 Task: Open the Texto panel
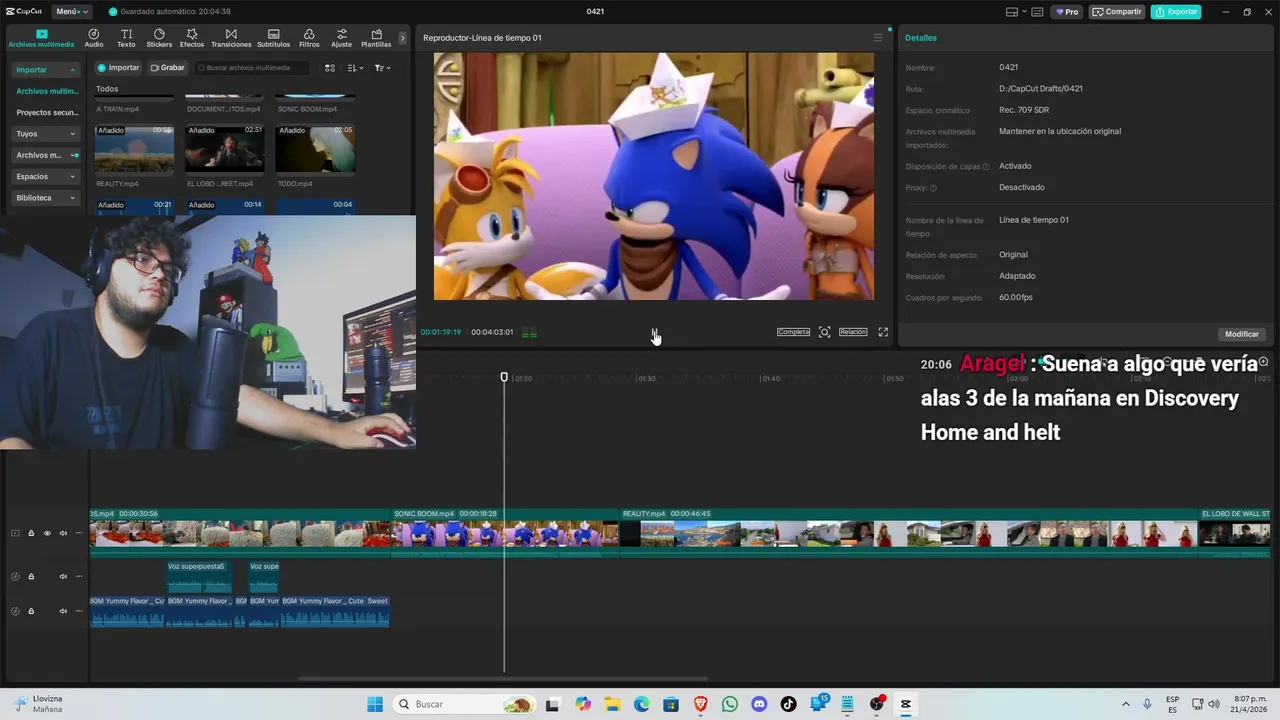click(x=126, y=38)
